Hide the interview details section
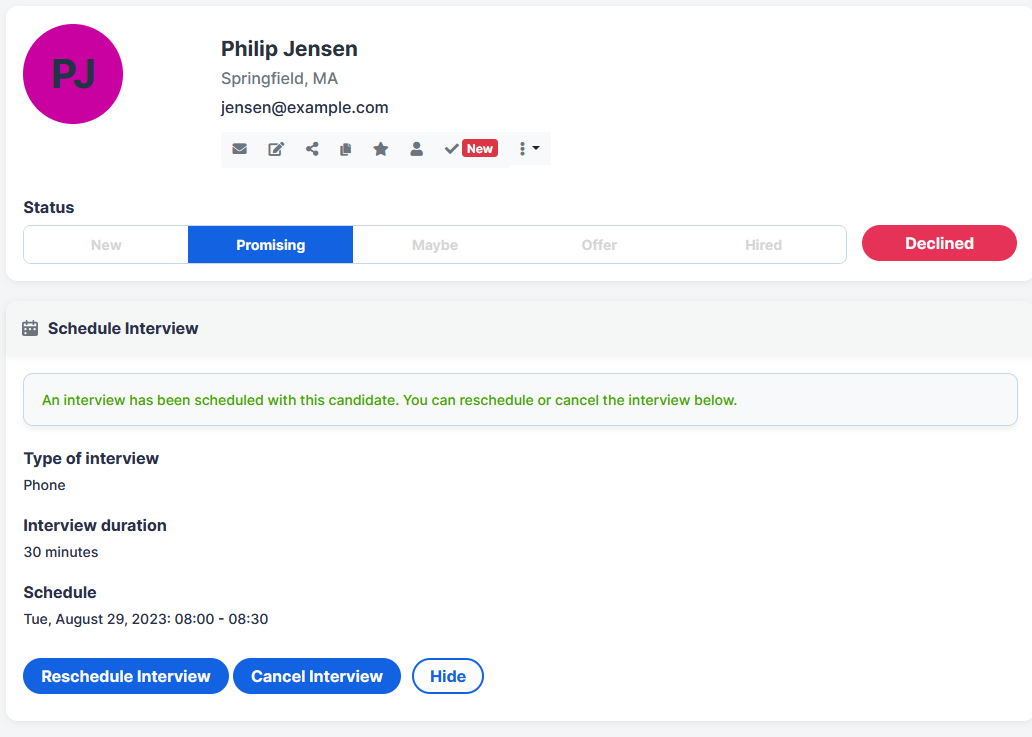The height and width of the screenshot is (737, 1032). pos(448,676)
